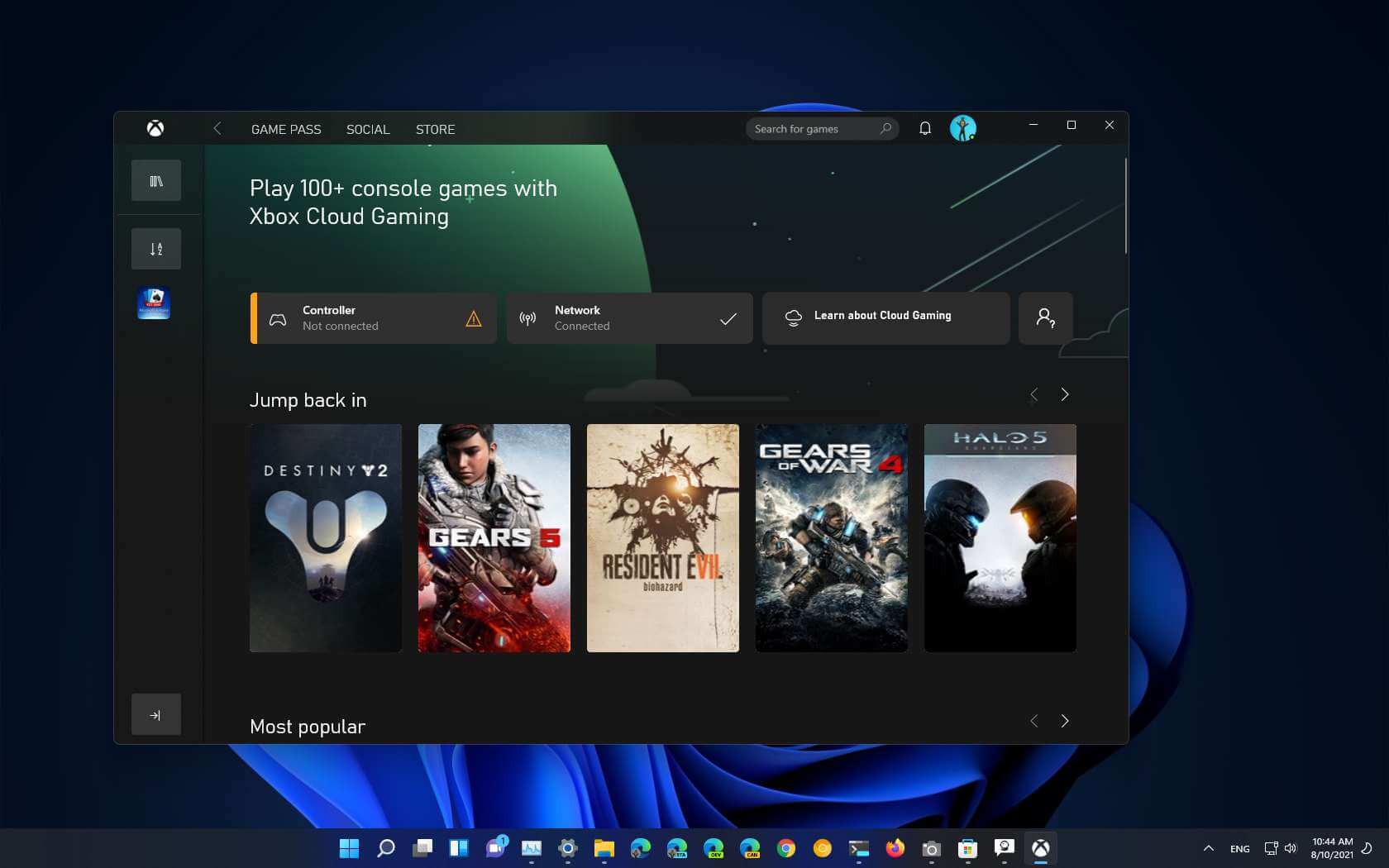Open Edge Canary on the taskbar

pos(750,848)
